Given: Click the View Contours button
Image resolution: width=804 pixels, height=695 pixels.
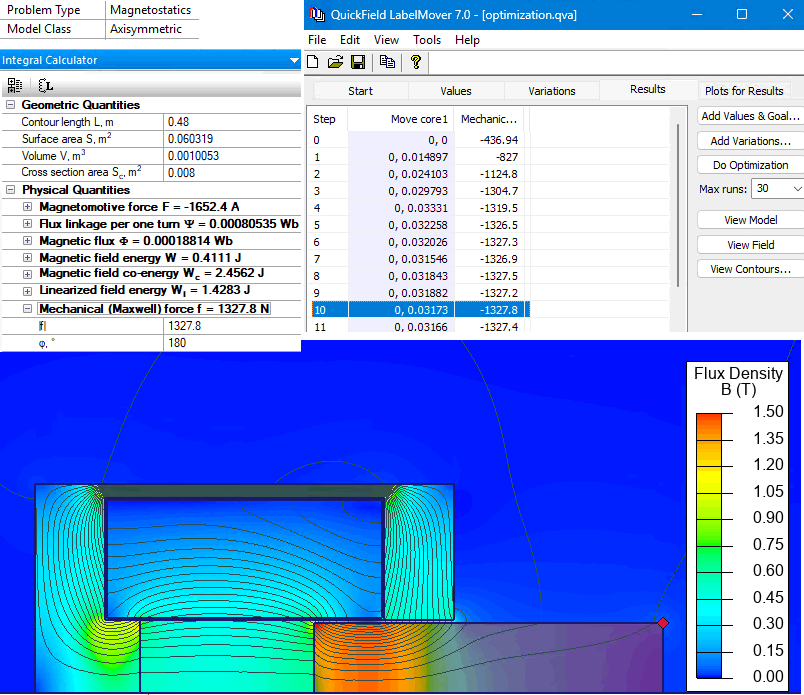Looking at the screenshot, I should [751, 269].
